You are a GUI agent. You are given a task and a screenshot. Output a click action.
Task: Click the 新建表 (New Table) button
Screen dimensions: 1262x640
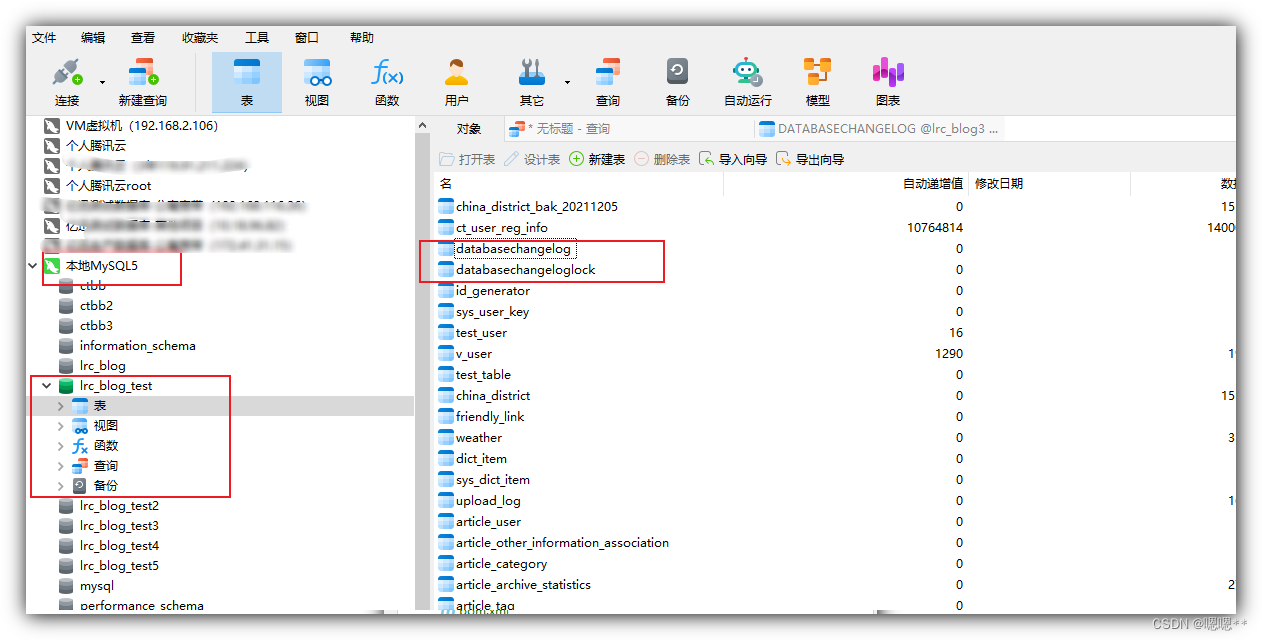(x=597, y=160)
